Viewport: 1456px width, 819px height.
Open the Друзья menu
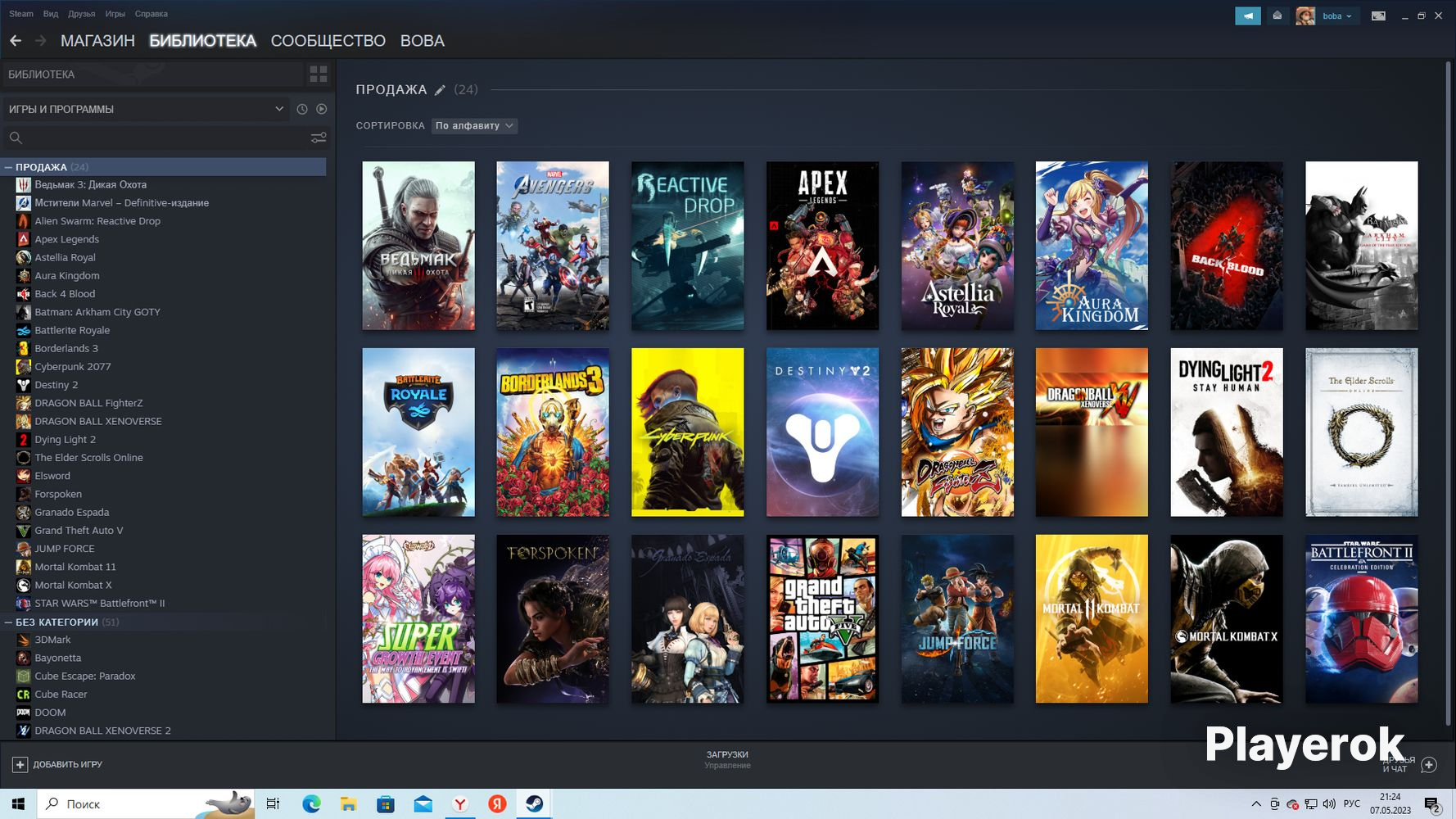[x=81, y=14]
